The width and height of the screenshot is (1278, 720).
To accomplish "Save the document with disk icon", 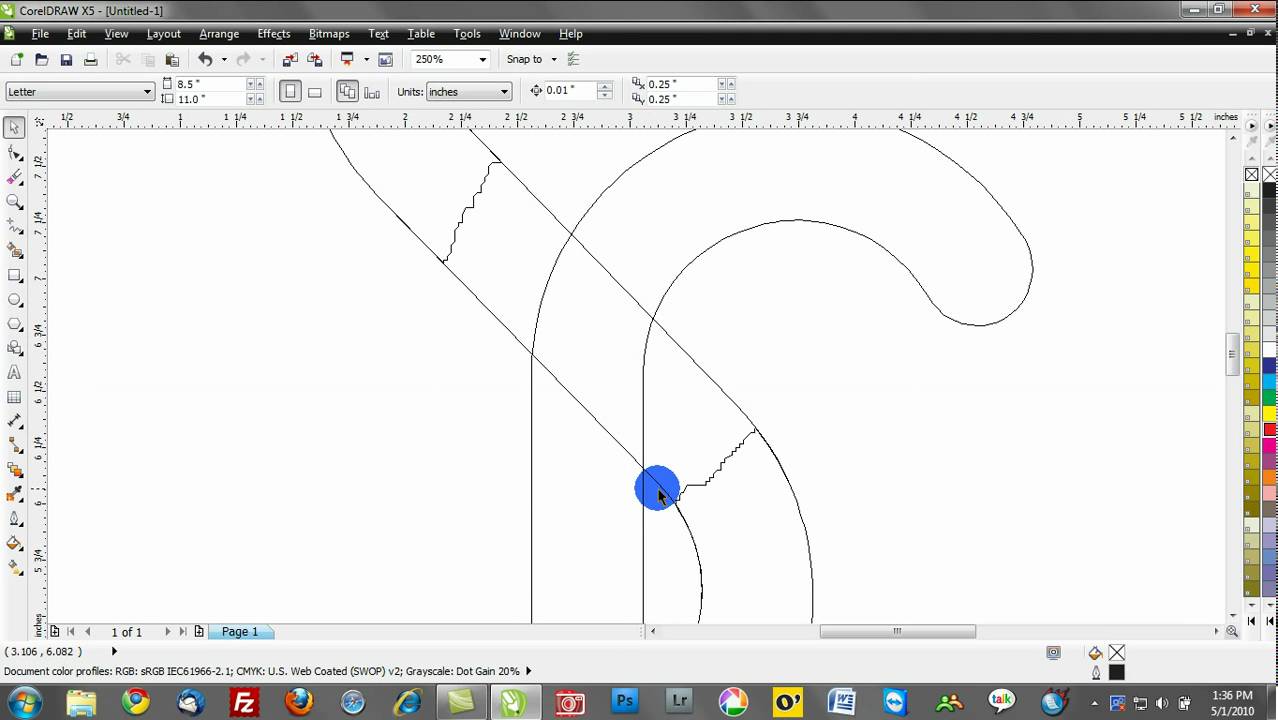I will coord(66,60).
